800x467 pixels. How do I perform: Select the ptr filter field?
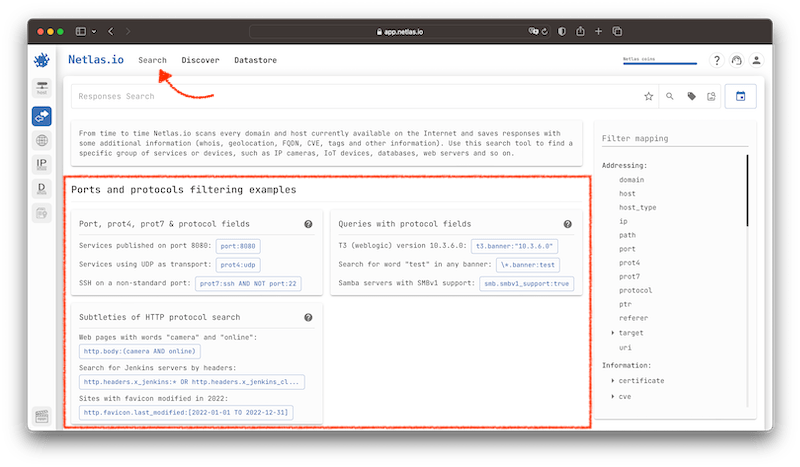pyautogui.click(x=625, y=304)
